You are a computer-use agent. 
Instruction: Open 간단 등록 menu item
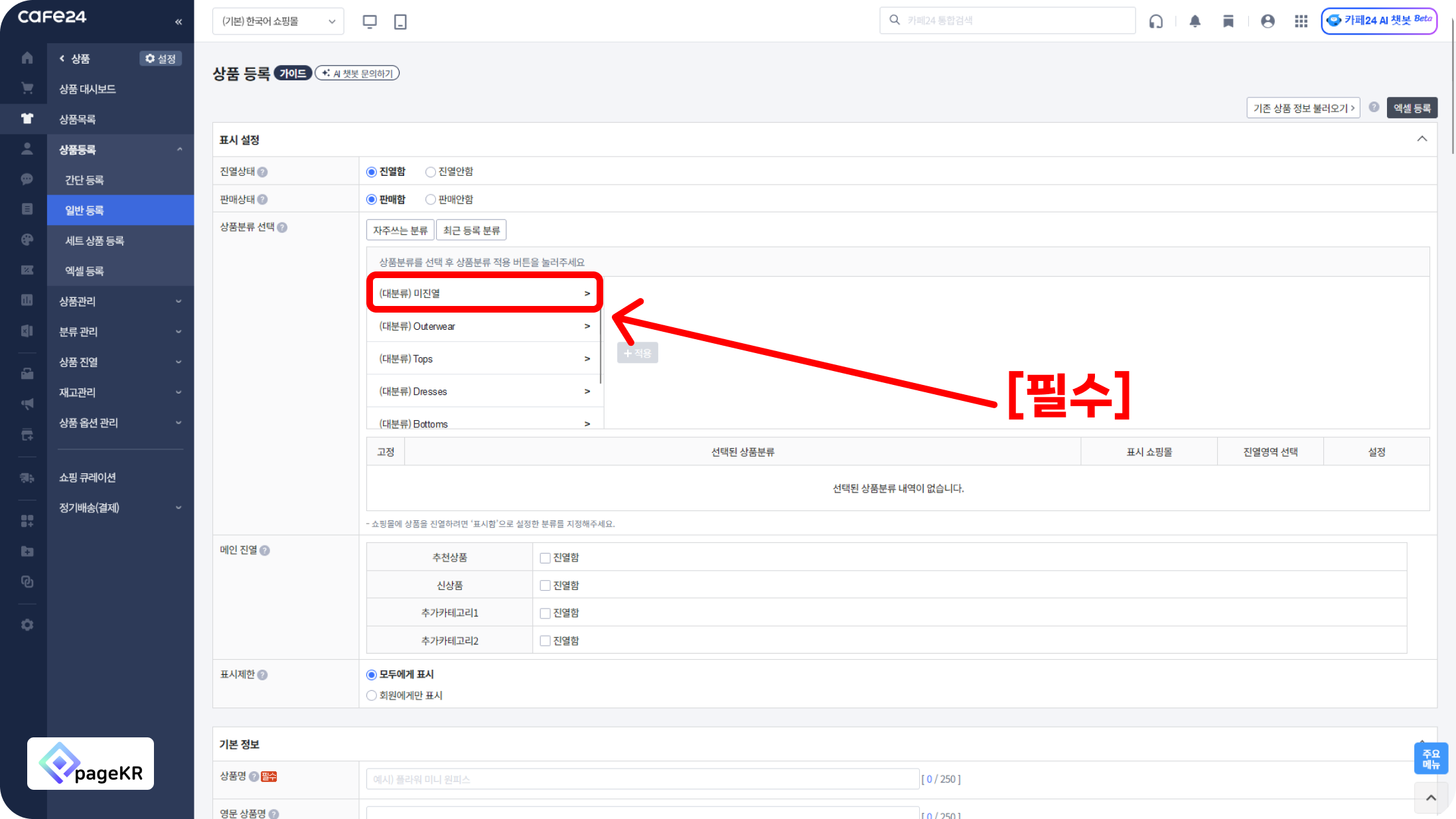click(x=84, y=180)
